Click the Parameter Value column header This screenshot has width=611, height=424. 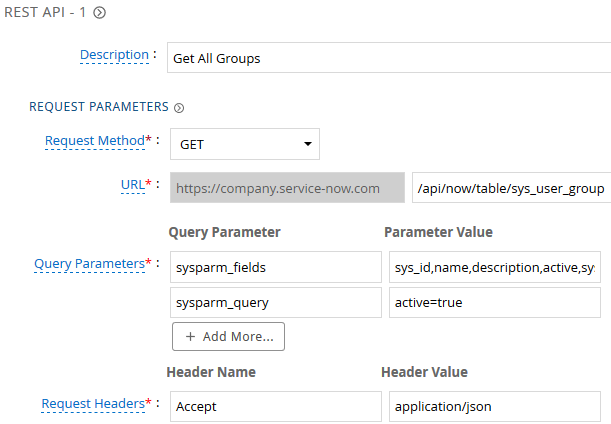[438, 232]
